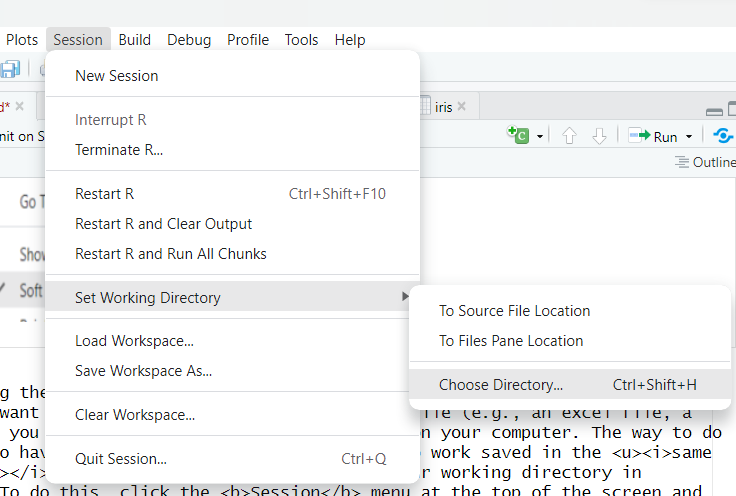
Task: Open the Build menu
Action: tap(134, 40)
